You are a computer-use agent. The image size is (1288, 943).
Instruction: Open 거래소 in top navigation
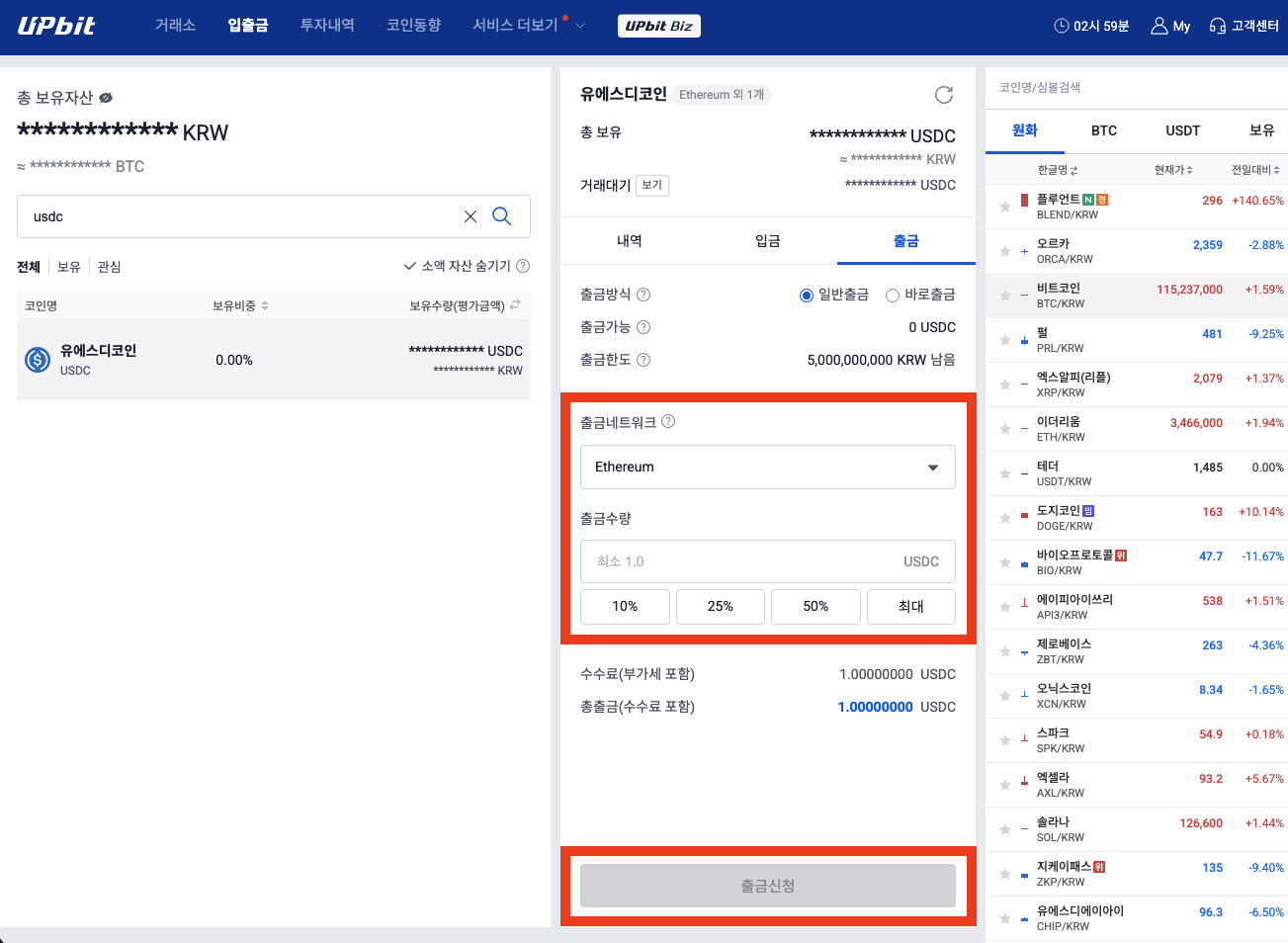(175, 25)
